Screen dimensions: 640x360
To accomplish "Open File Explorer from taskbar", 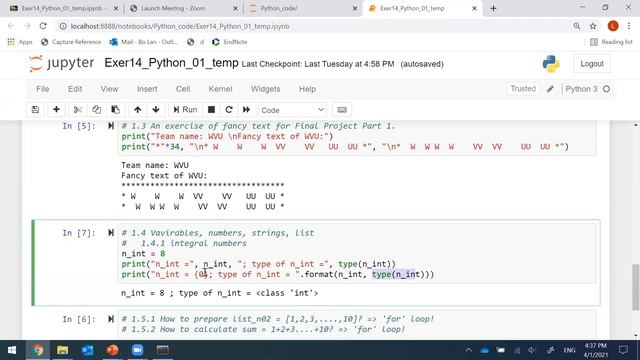I will click(62, 350).
